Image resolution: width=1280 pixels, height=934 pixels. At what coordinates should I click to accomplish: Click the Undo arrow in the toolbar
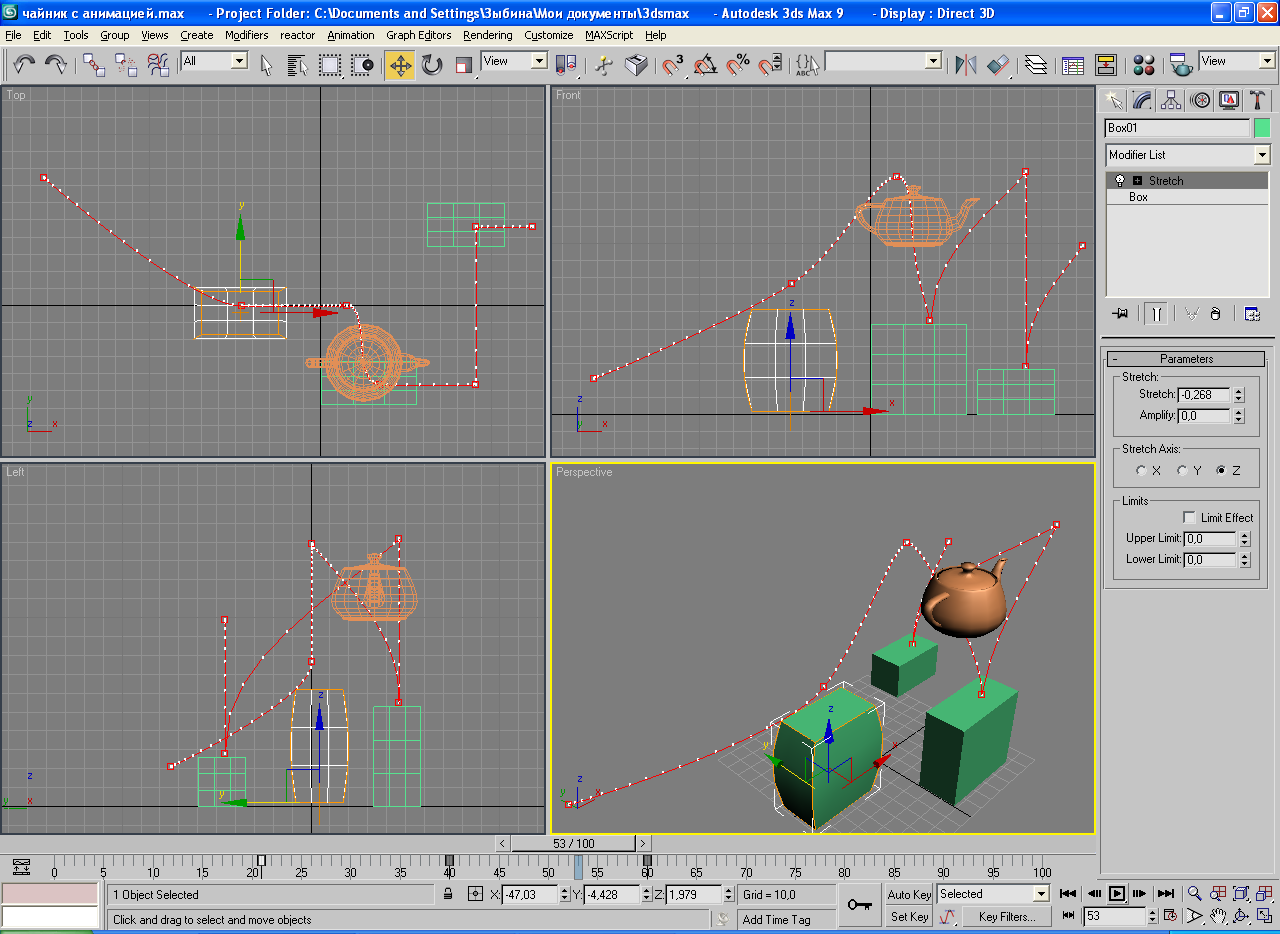coord(25,65)
